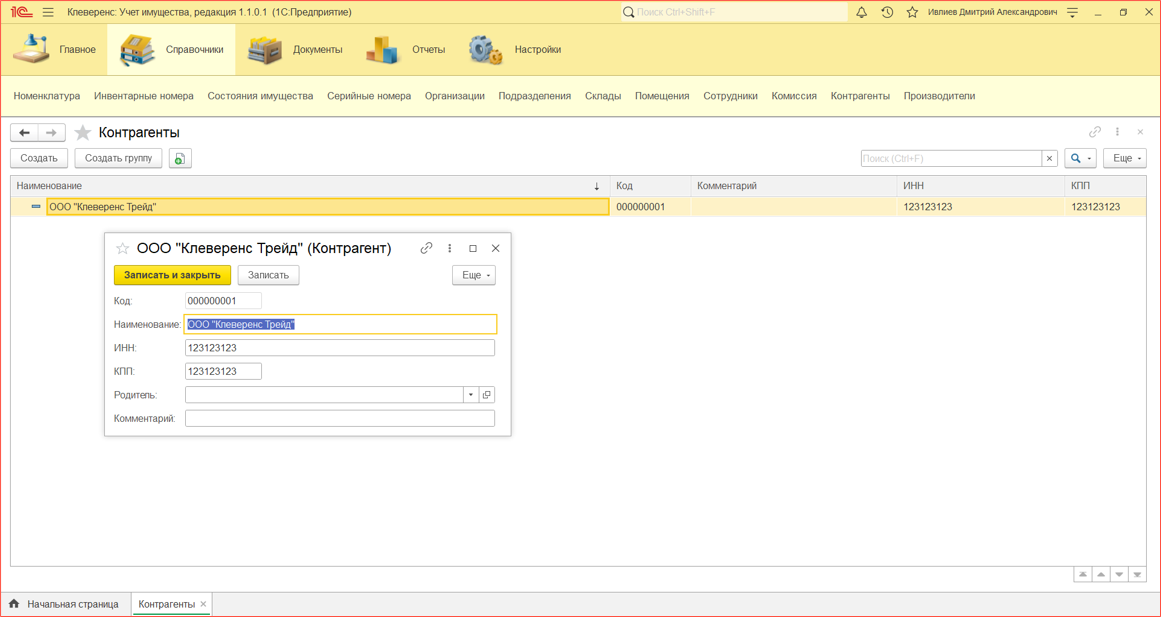Open Склады link
This screenshot has width=1161, height=617.
point(603,96)
